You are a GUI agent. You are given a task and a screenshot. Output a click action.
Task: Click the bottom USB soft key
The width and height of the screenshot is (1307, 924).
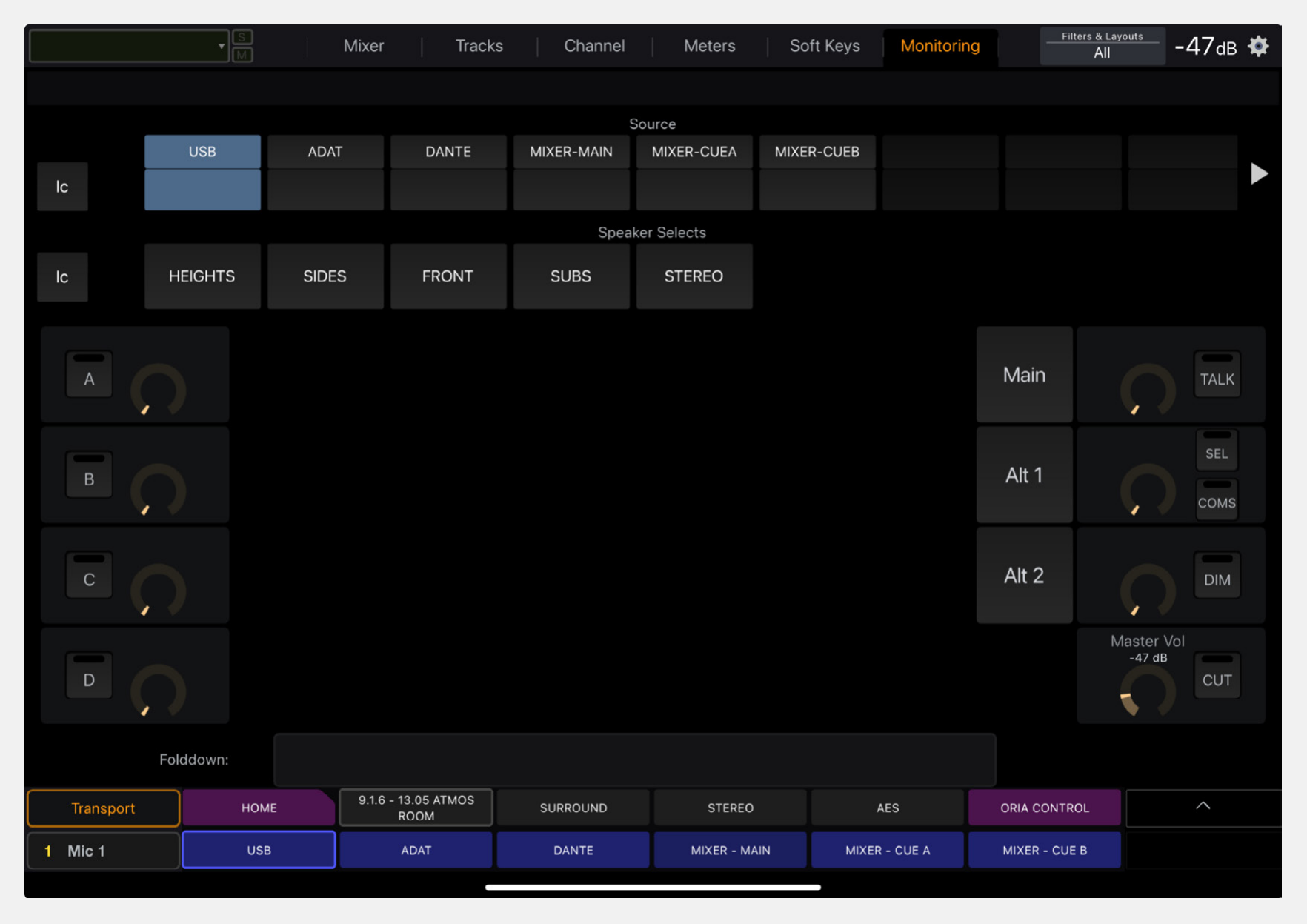[259, 850]
